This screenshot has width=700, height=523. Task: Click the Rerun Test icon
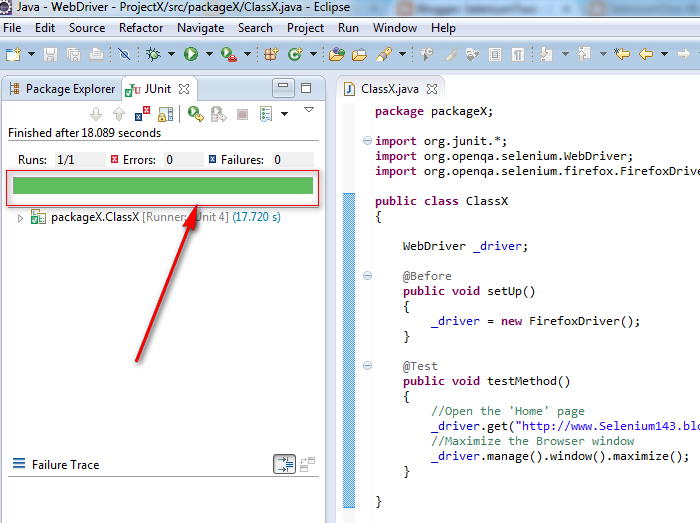(196, 114)
